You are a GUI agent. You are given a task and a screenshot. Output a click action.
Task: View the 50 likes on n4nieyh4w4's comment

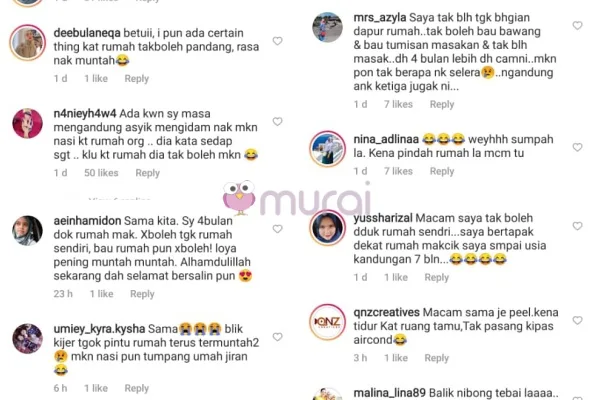pyautogui.click(x=101, y=173)
